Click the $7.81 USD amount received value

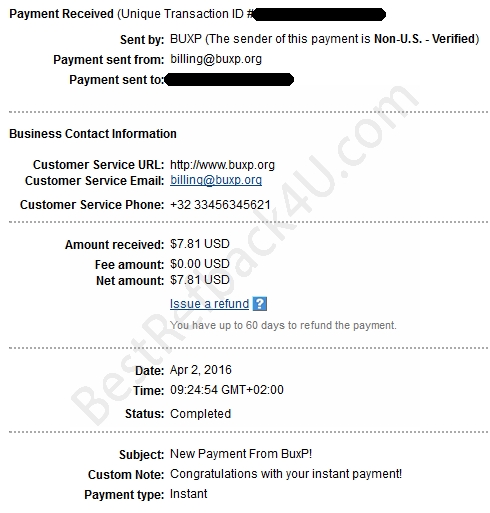200,244
